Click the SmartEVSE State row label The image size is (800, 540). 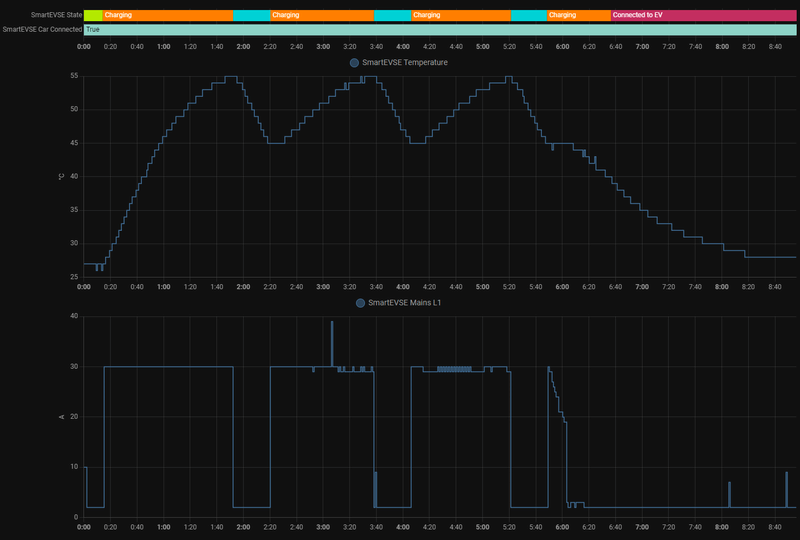tap(56, 15)
